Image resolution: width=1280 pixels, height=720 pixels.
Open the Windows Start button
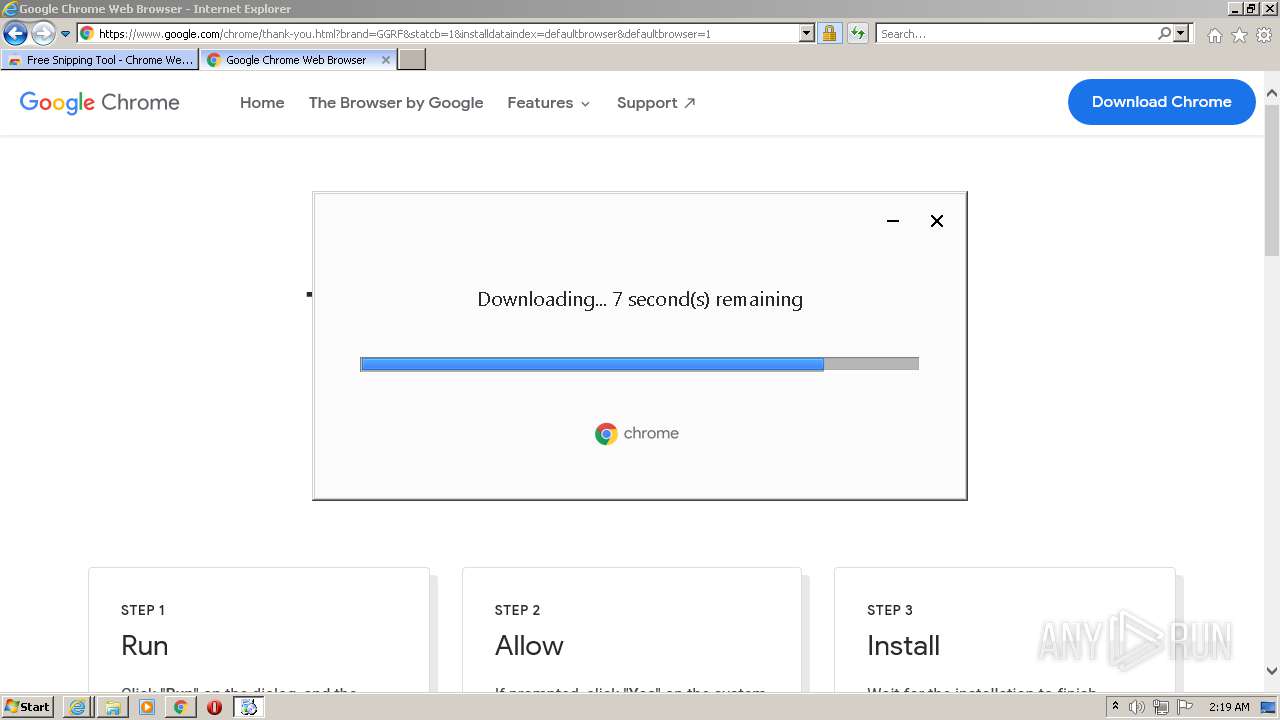point(28,707)
